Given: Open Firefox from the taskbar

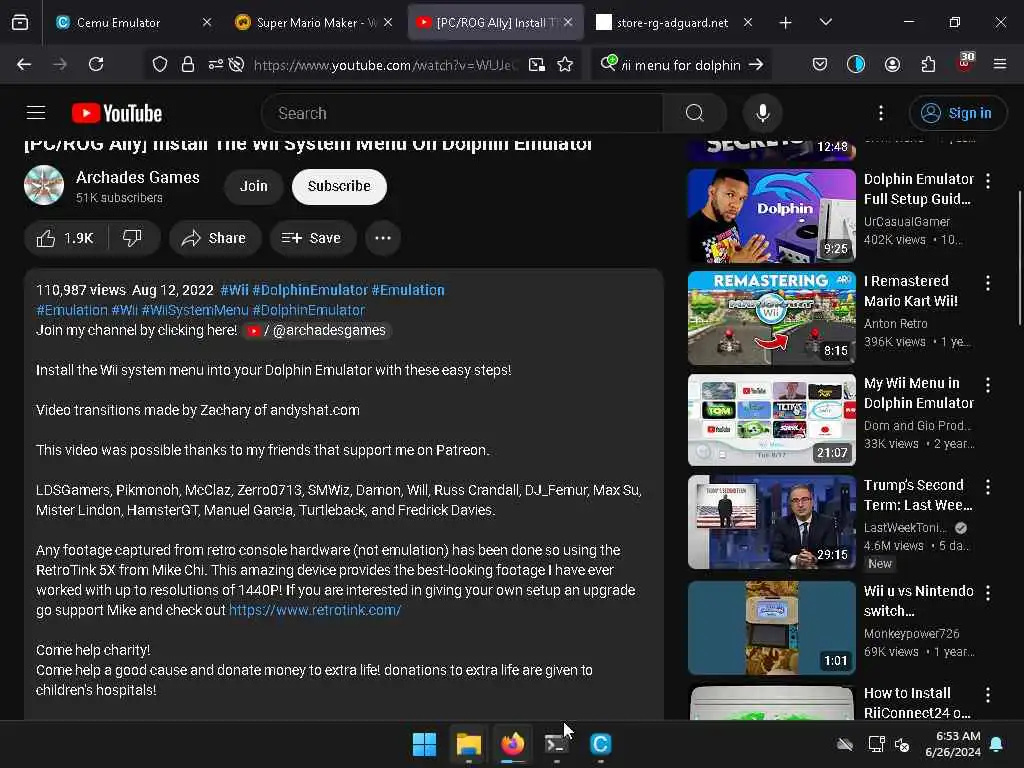Looking at the screenshot, I should (513, 744).
